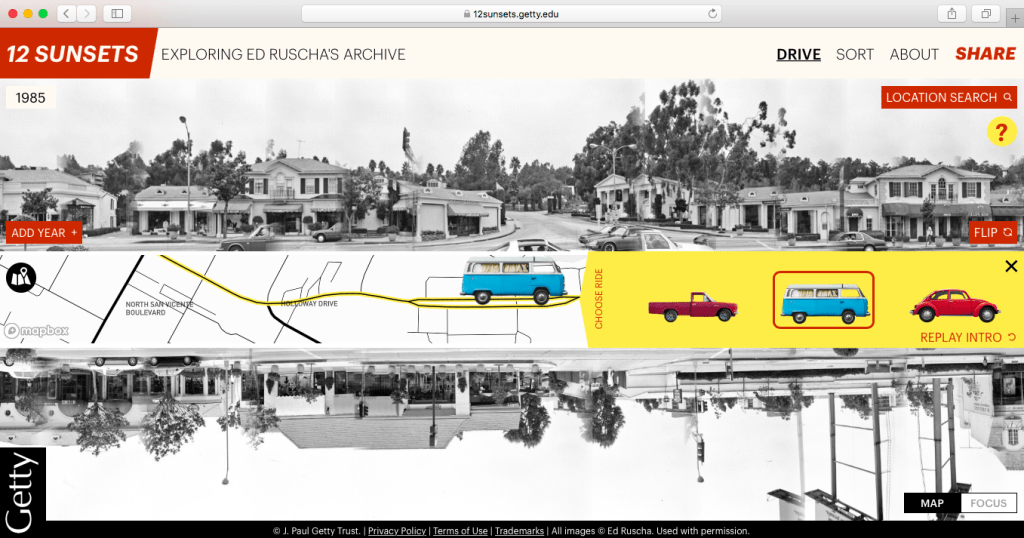Image resolution: width=1024 pixels, height=538 pixels.
Task: Go to the ABOUT tab
Action: coord(914,54)
